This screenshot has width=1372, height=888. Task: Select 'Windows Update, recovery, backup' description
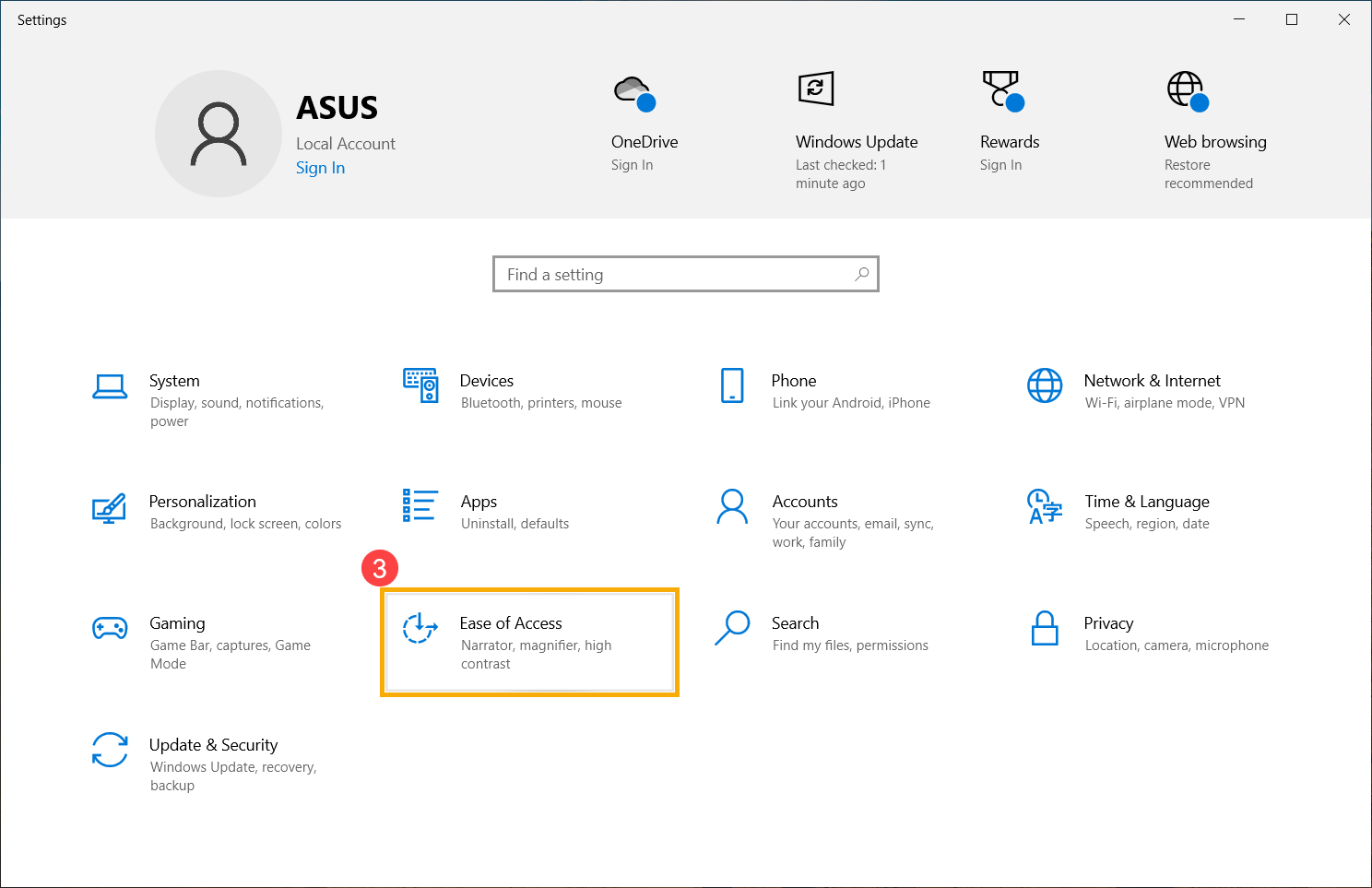[x=233, y=776]
